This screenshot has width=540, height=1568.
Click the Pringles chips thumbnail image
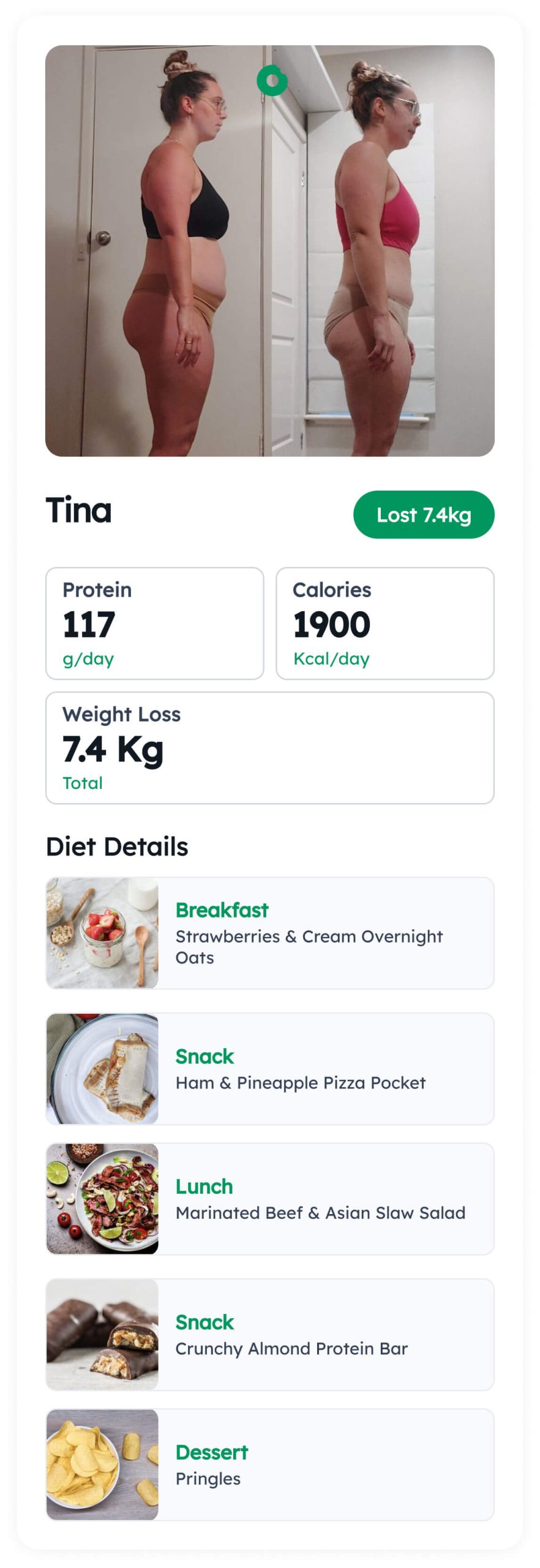pyautogui.click(x=102, y=1464)
